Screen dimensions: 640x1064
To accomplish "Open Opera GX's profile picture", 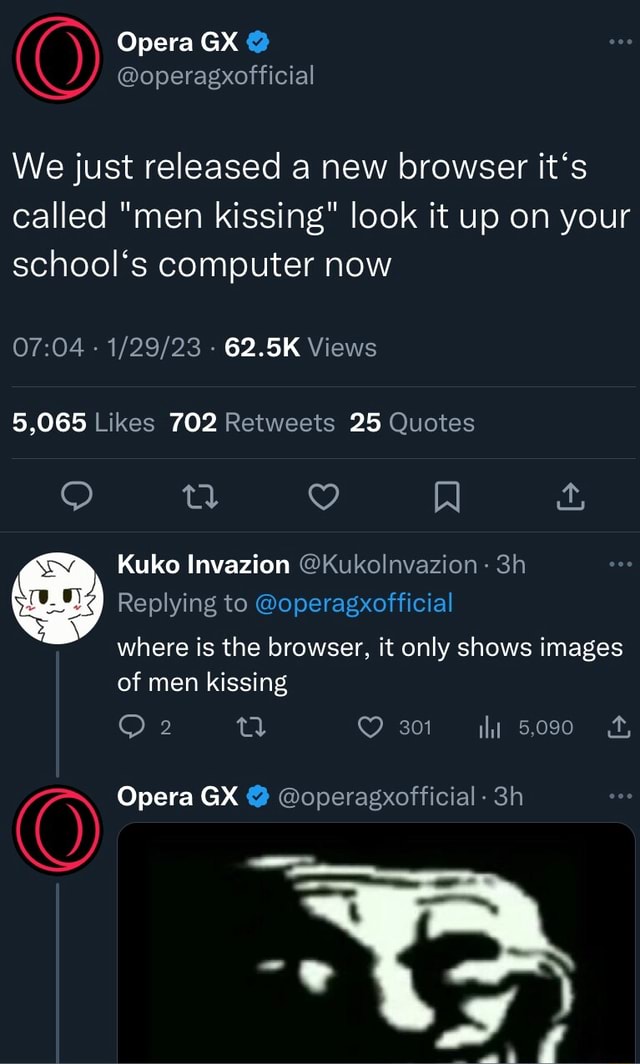I will click(x=57, y=57).
